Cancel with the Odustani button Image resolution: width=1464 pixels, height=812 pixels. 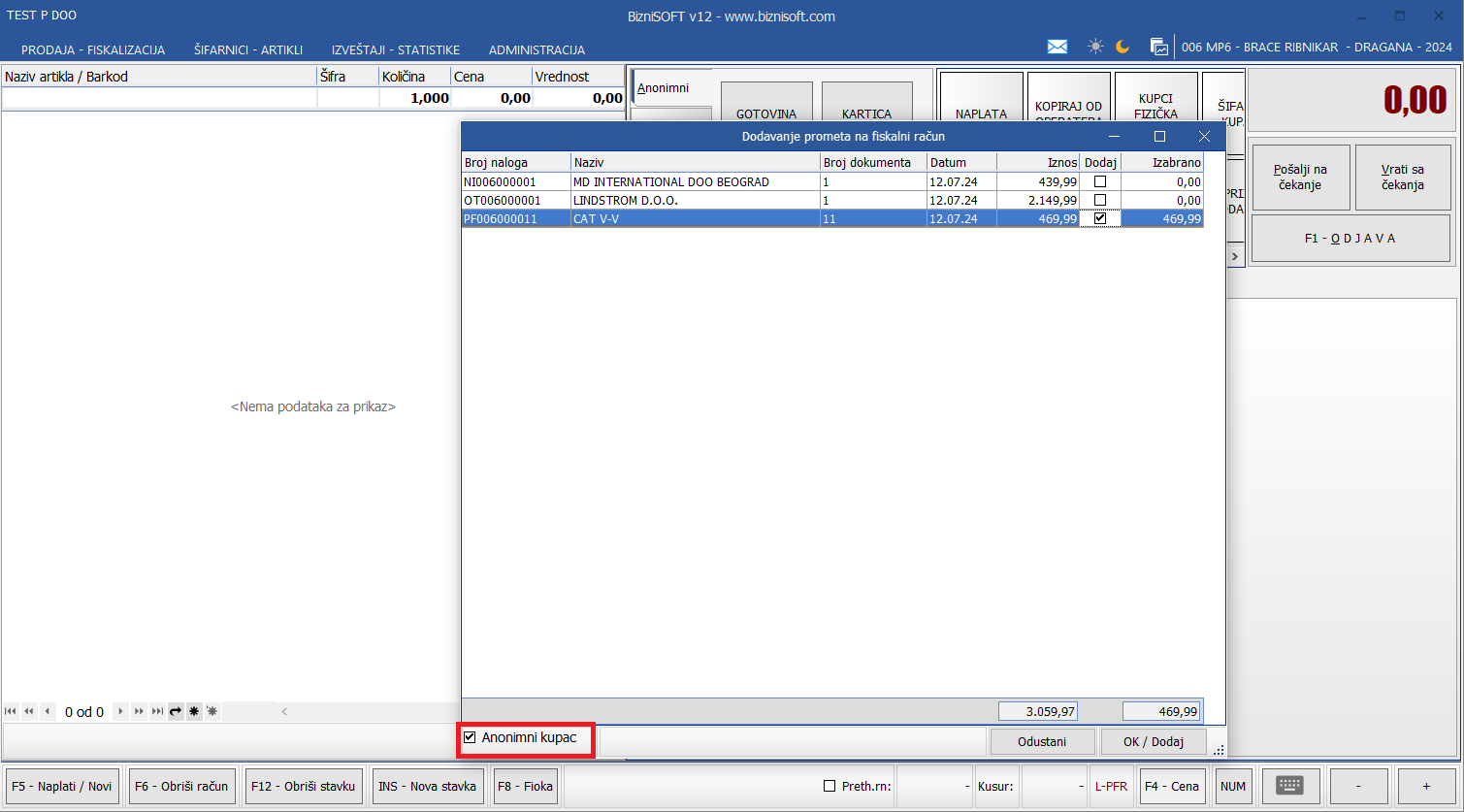(1042, 742)
